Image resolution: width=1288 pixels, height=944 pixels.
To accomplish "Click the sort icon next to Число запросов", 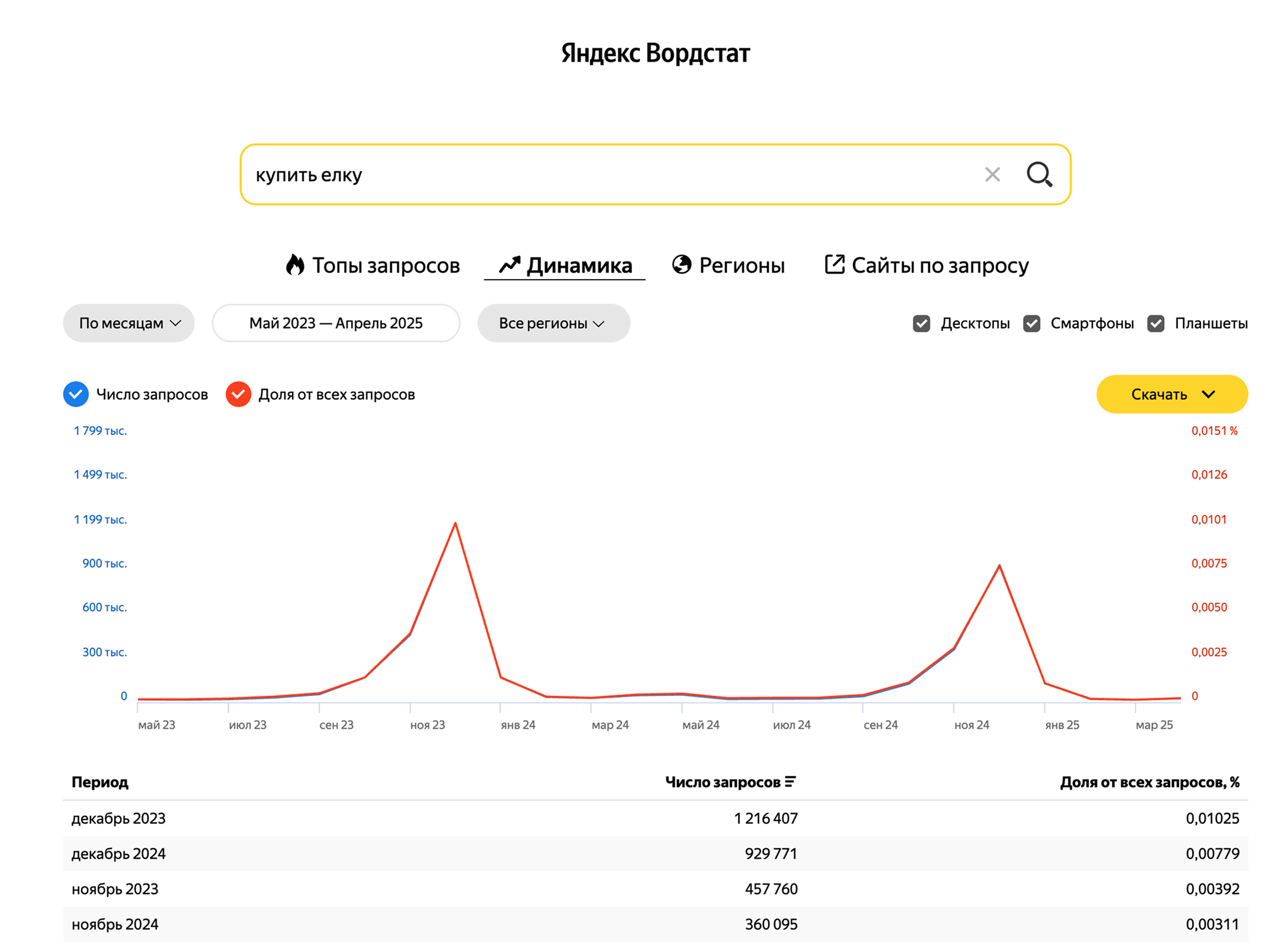I will pyautogui.click(x=790, y=782).
